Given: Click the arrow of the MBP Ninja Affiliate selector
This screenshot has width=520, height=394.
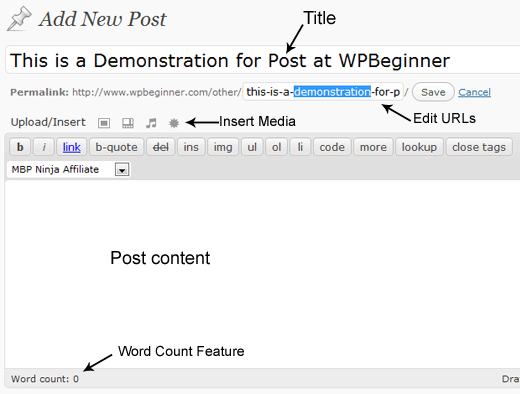Looking at the screenshot, I should click(122, 170).
